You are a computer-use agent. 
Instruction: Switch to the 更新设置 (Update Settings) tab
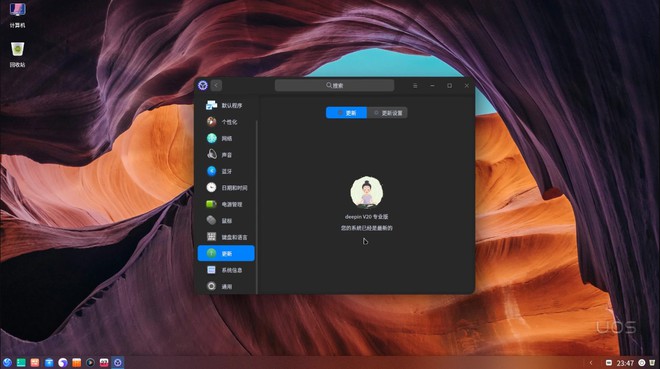pyautogui.click(x=387, y=113)
